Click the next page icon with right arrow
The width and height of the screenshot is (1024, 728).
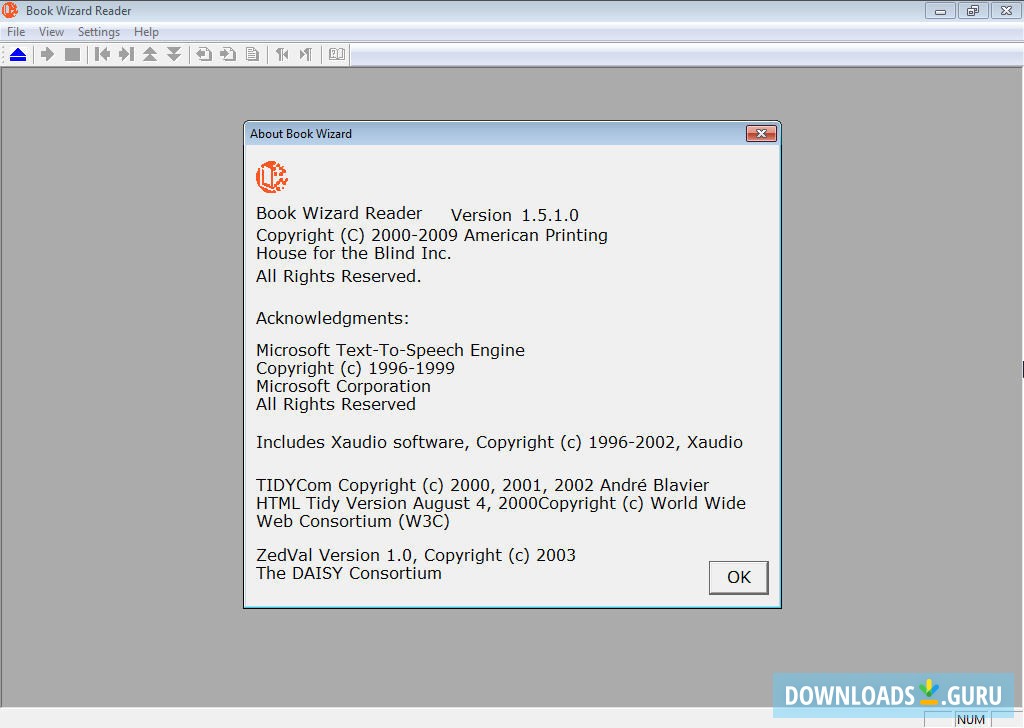[228, 55]
